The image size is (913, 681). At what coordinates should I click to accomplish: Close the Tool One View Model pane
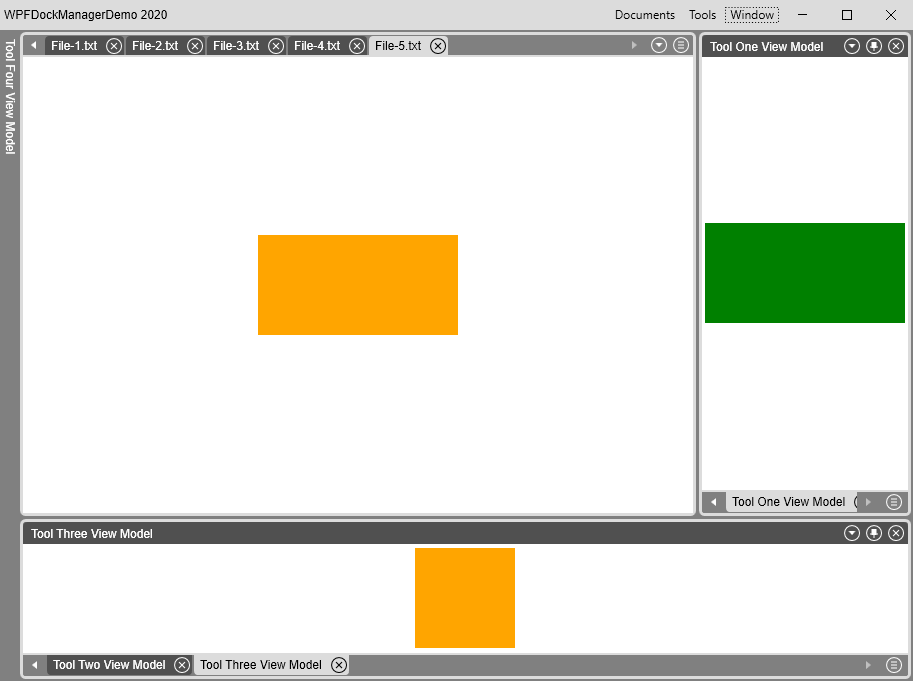click(x=896, y=46)
